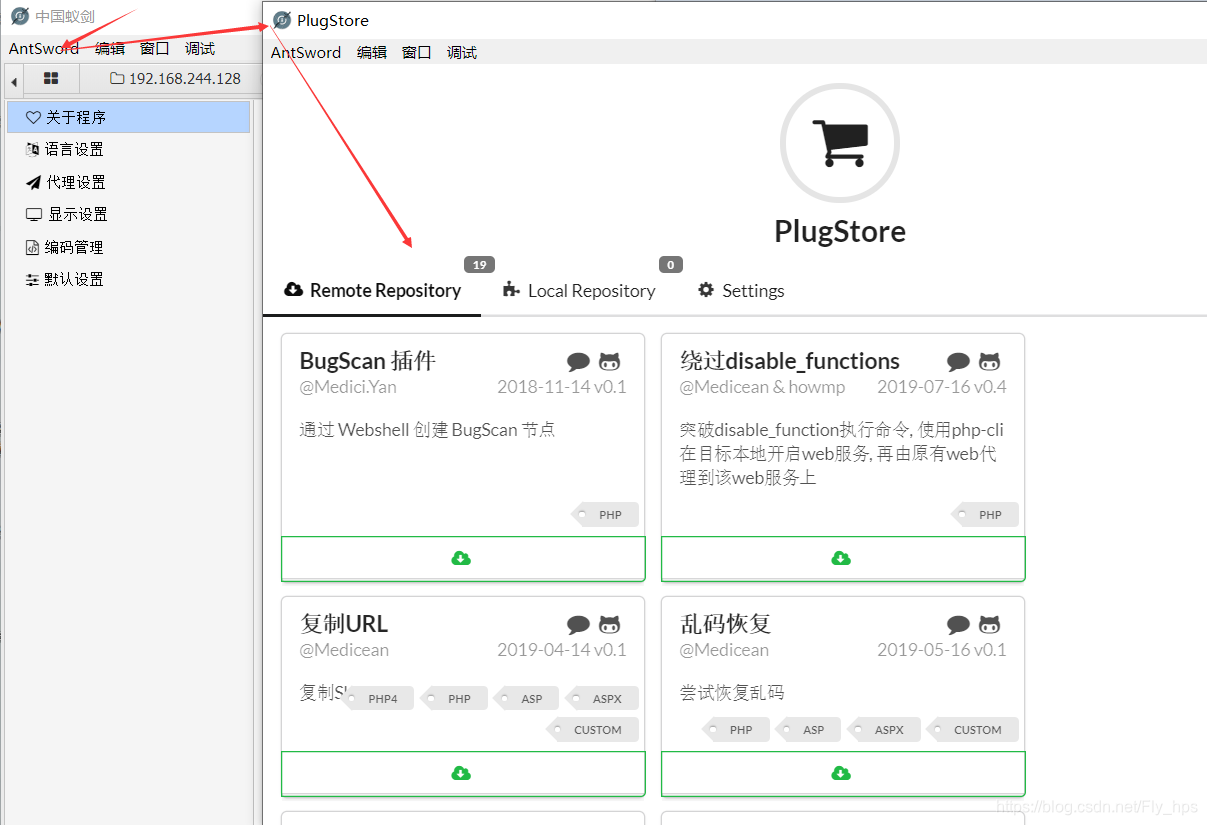Click PHP tag on BugScan 插件 card
Viewport: 1207px width, 825px height.
(x=606, y=515)
